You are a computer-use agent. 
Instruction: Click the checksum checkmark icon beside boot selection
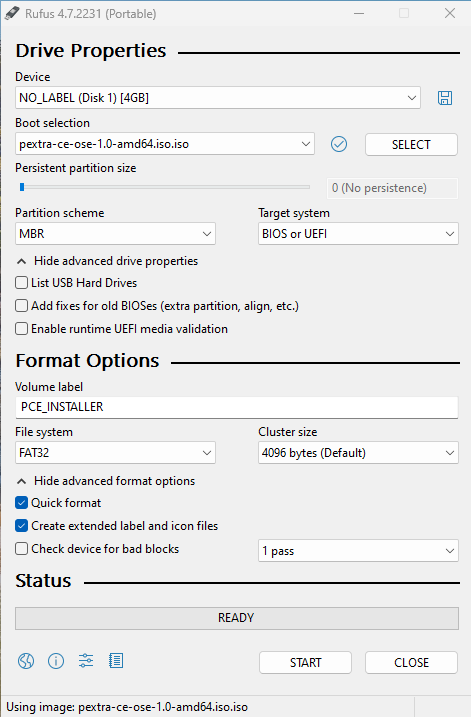pyautogui.click(x=339, y=144)
